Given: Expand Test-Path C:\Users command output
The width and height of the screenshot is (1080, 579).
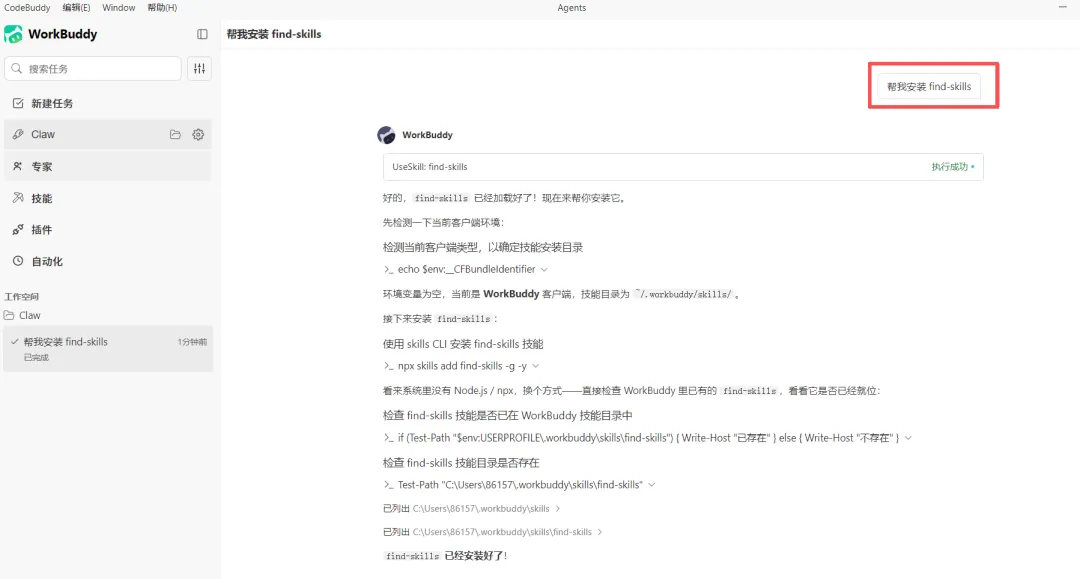Looking at the screenshot, I should 652,485.
